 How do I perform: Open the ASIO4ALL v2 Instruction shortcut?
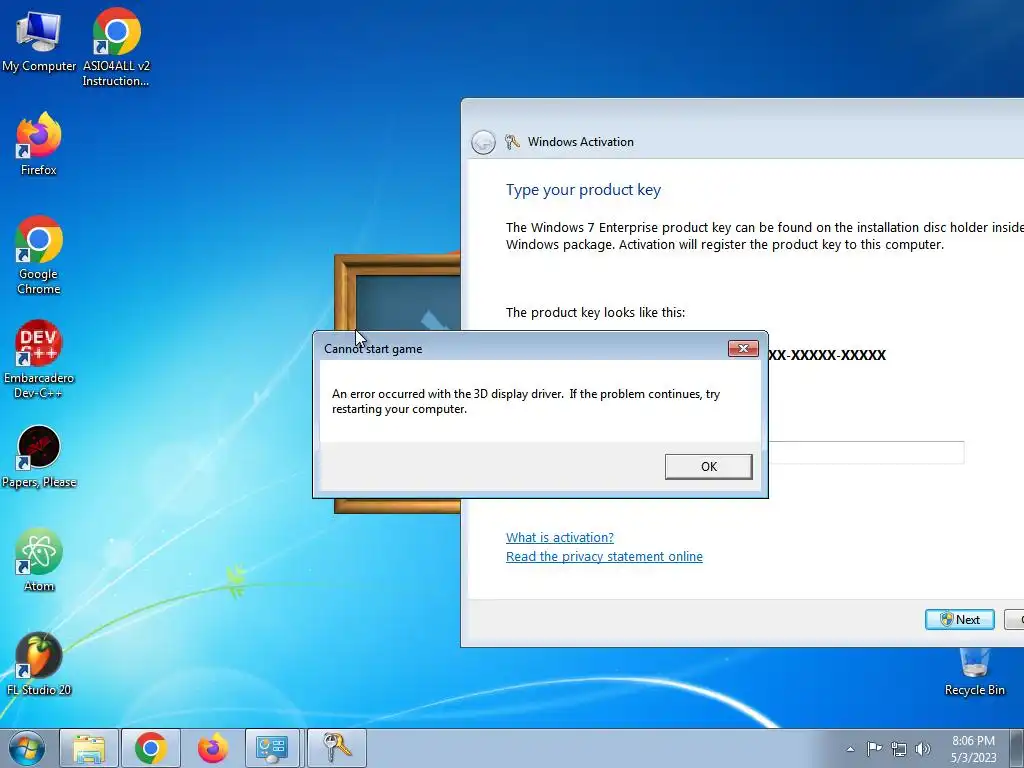point(116,47)
